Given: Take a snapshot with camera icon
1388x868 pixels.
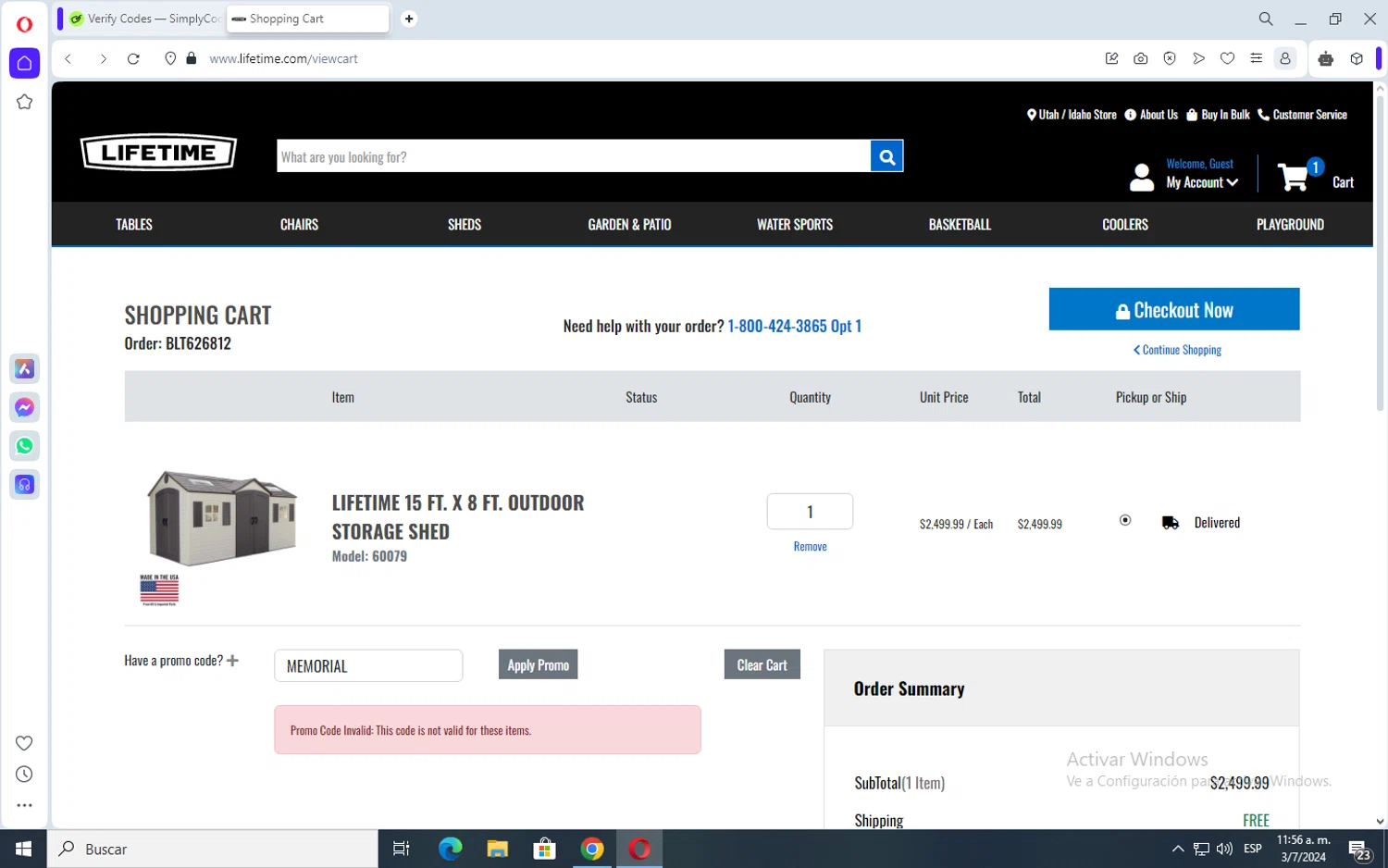Looking at the screenshot, I should (1140, 58).
